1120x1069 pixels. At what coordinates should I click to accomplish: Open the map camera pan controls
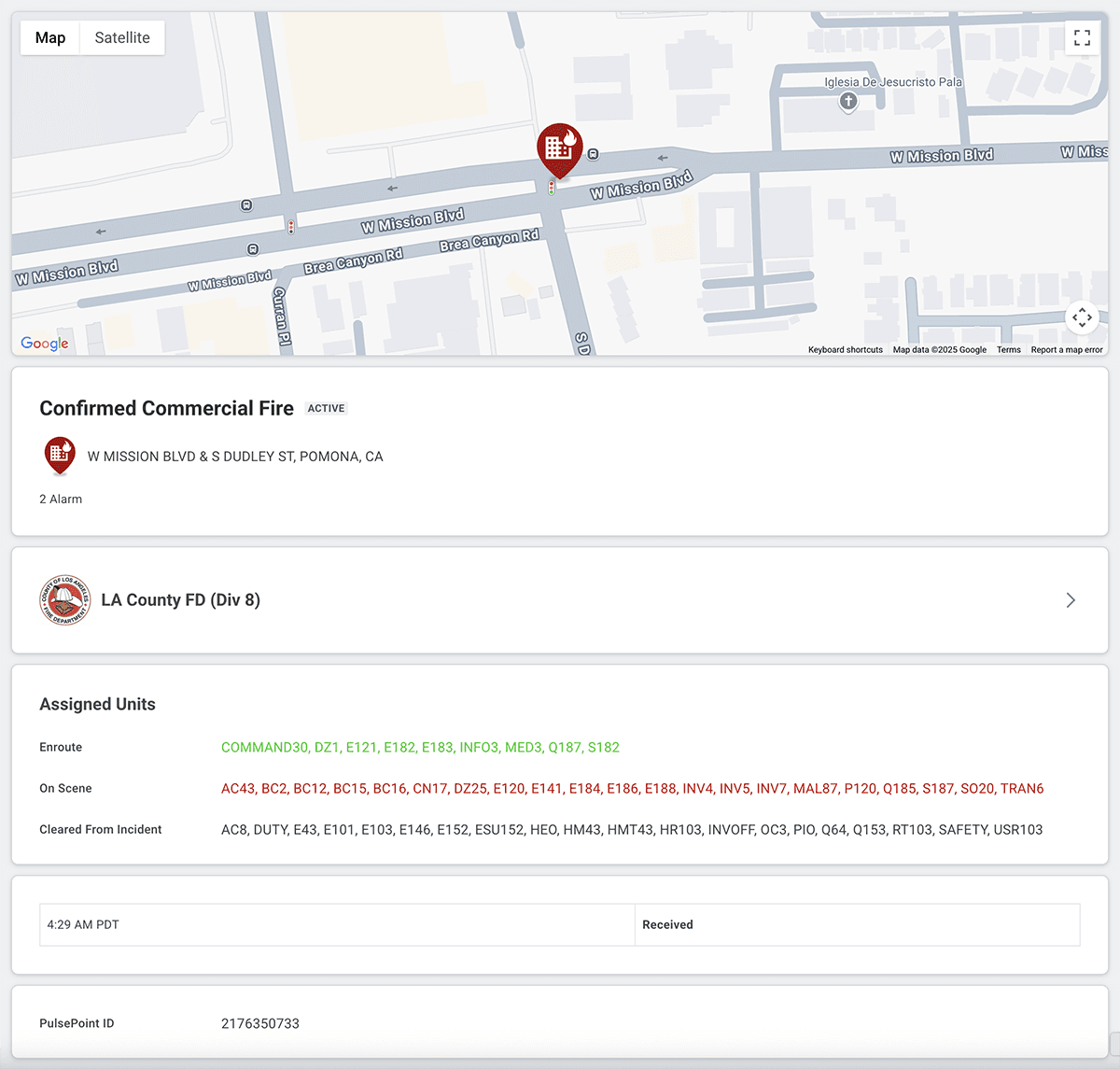[x=1082, y=317]
